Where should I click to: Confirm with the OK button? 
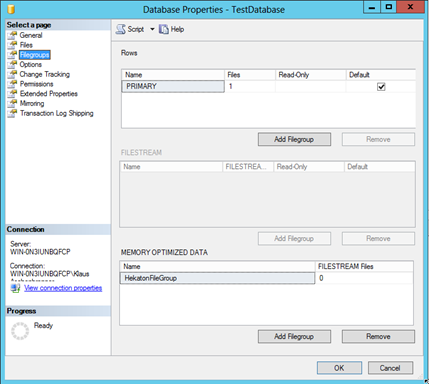339,368
